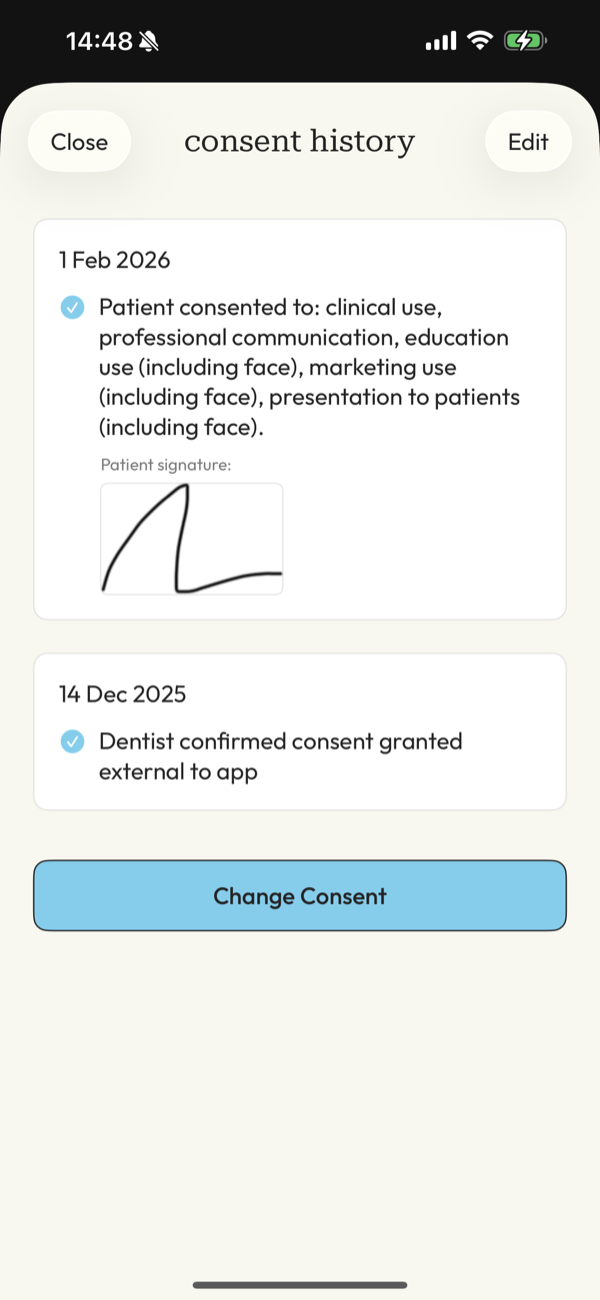Tap the blue checkmark beside clinical use consent
600x1300 pixels.
[72, 308]
